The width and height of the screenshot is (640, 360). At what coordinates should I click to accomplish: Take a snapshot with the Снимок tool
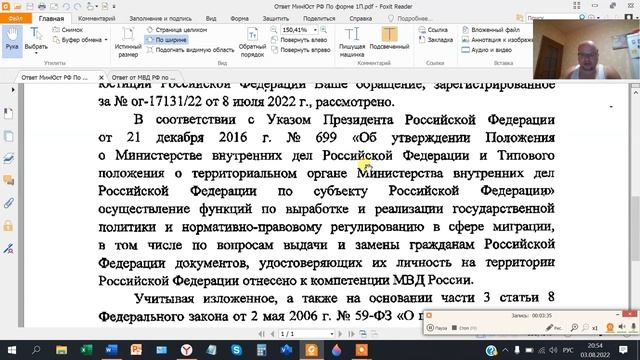(68, 30)
